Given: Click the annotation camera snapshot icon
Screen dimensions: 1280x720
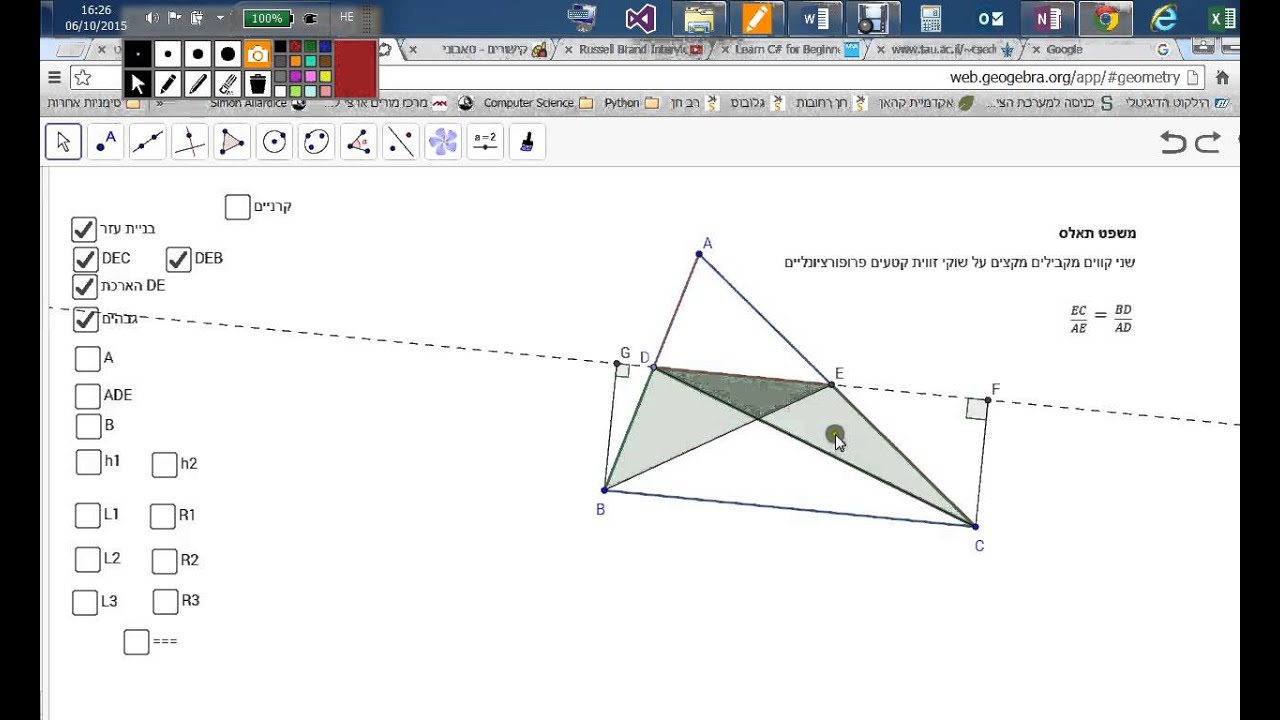Looking at the screenshot, I should coord(258,55).
